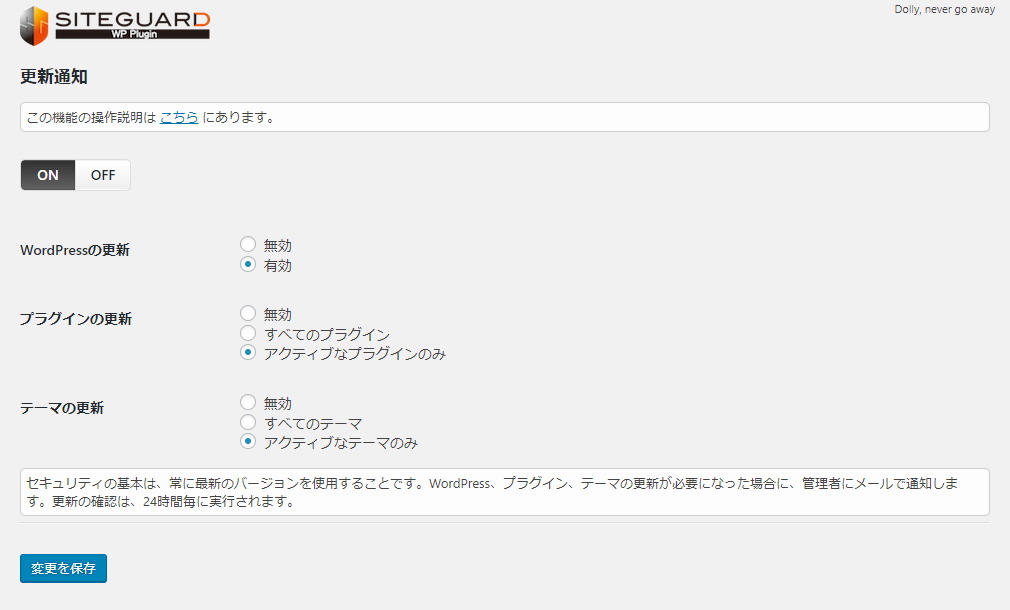Select 無効 for プラグインの更新

click(x=248, y=314)
